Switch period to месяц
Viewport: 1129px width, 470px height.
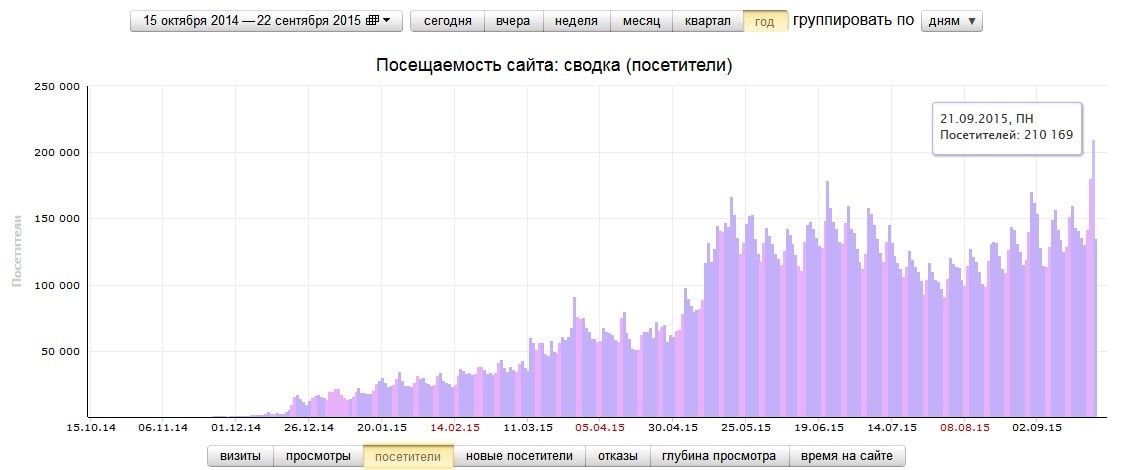click(642, 21)
